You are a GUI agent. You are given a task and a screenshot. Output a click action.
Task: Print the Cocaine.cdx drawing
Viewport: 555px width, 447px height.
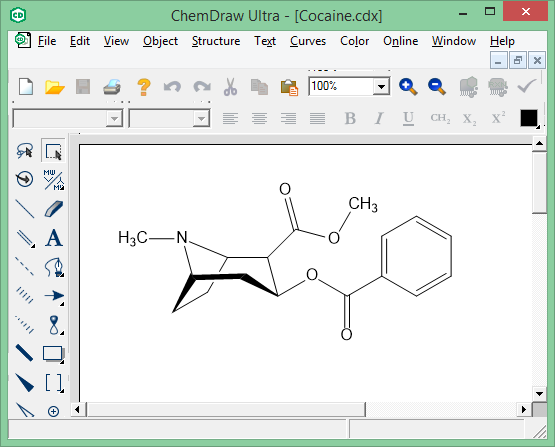(112, 87)
